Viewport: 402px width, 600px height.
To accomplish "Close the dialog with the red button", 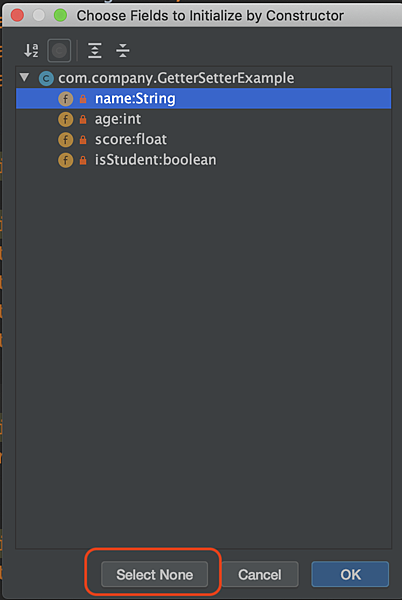I will 17,15.
